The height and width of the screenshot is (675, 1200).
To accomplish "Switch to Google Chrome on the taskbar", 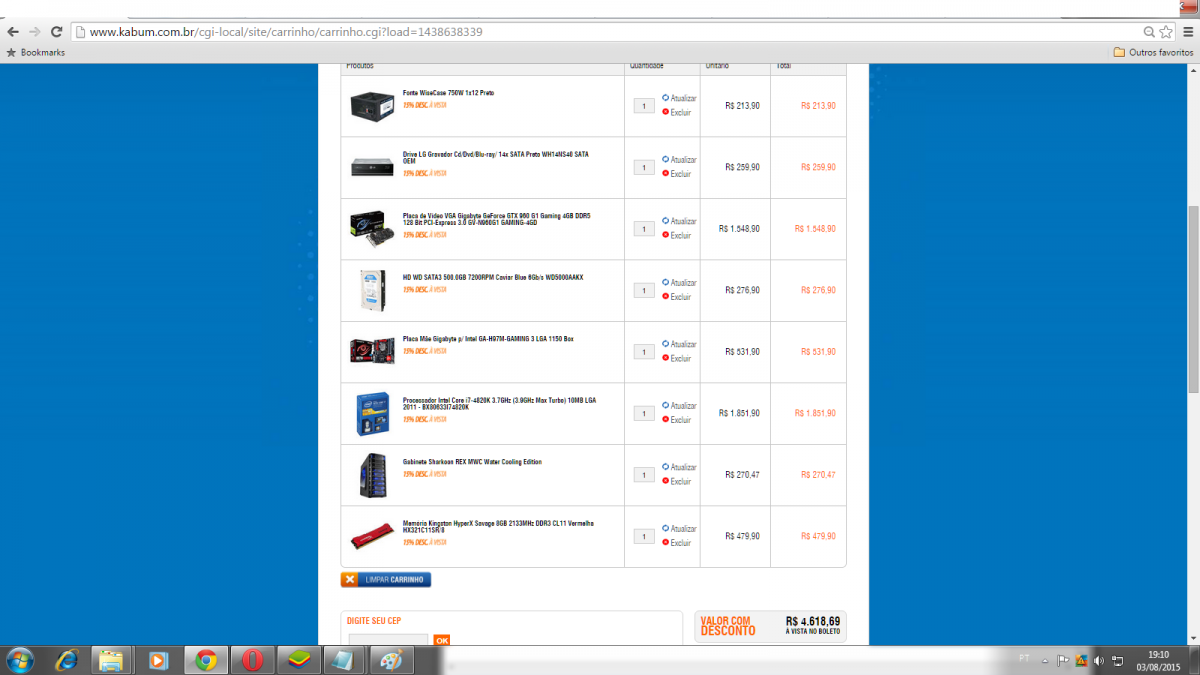I will [x=206, y=660].
